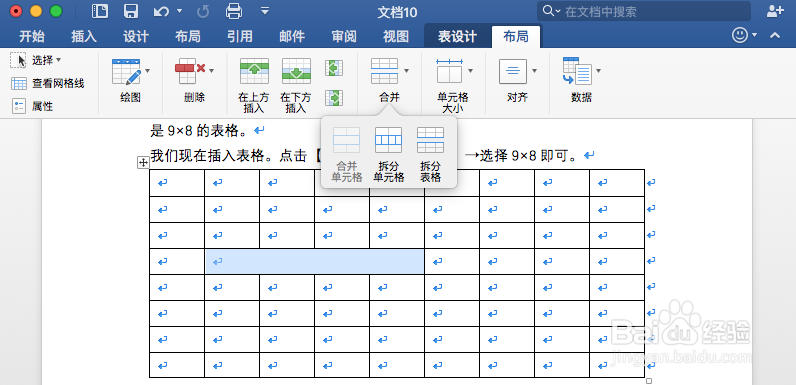Click the redo arrow icon

203,11
